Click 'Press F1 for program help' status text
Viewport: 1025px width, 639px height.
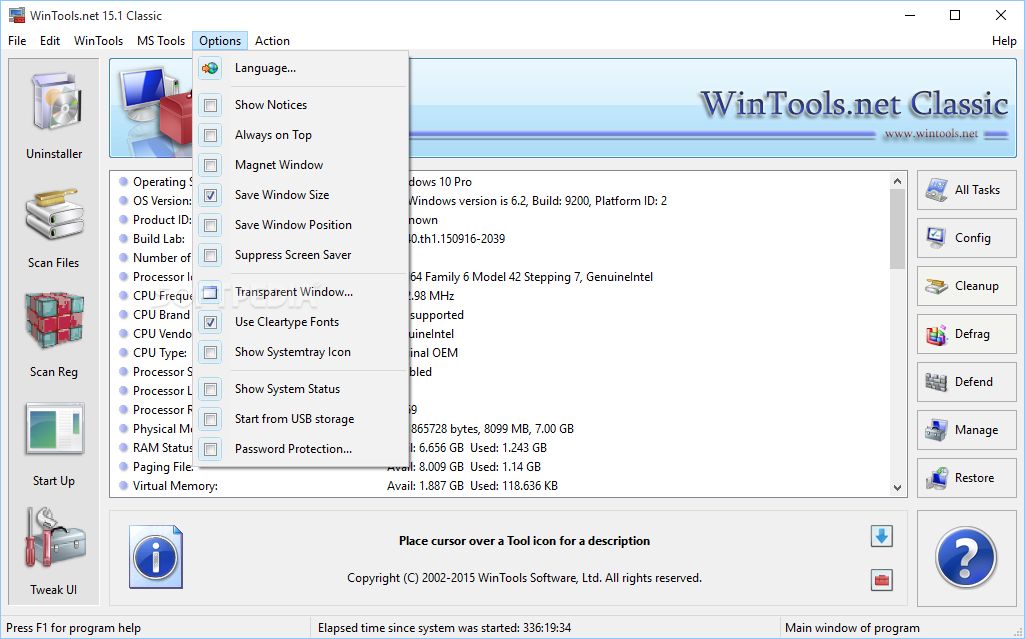(73, 628)
